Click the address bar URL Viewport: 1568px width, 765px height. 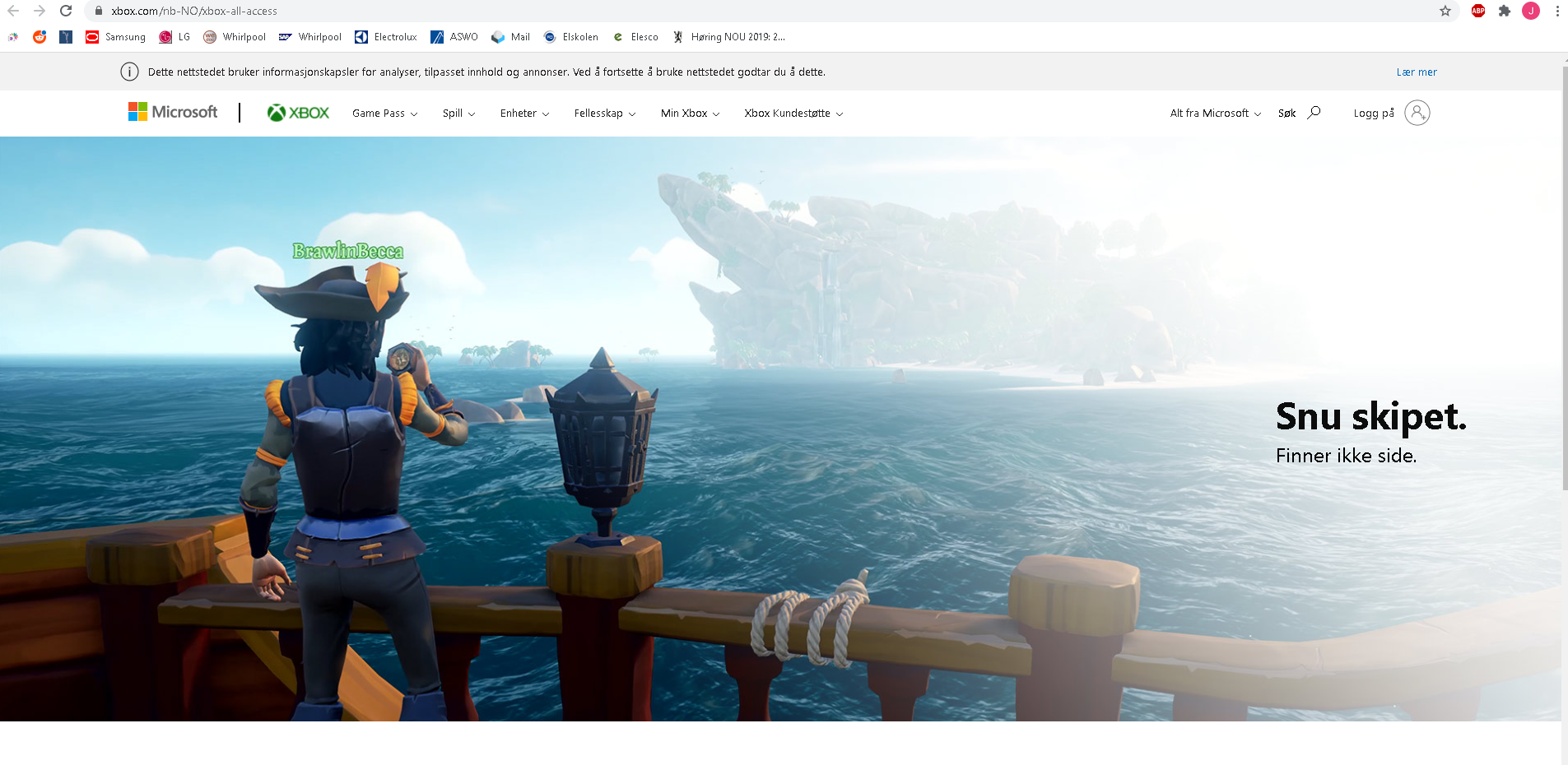pyautogui.click(x=194, y=11)
